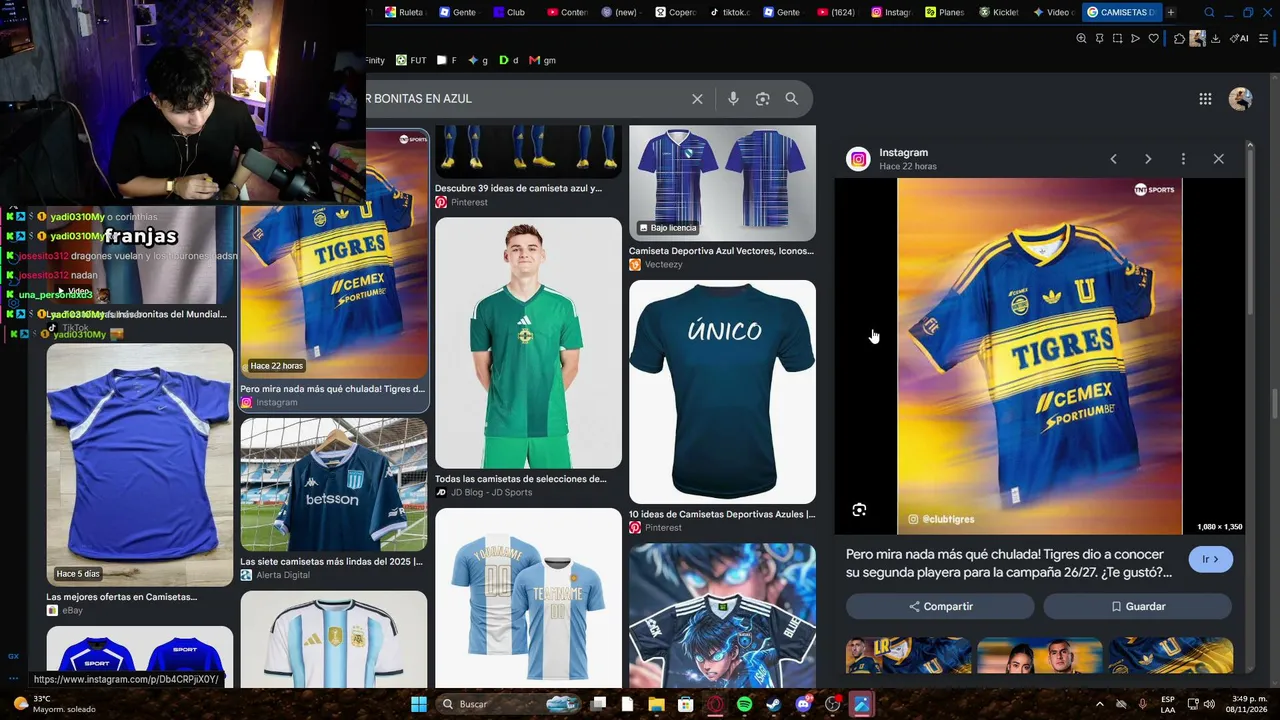Switch to the Club browser tab
Viewport: 1280px width, 720px height.
(509, 12)
